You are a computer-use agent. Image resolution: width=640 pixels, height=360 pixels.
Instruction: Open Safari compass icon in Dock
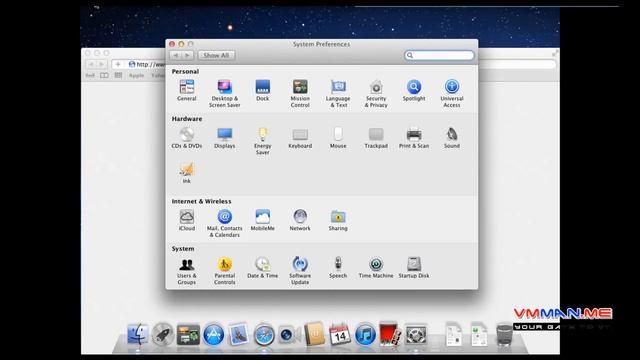tap(264, 335)
